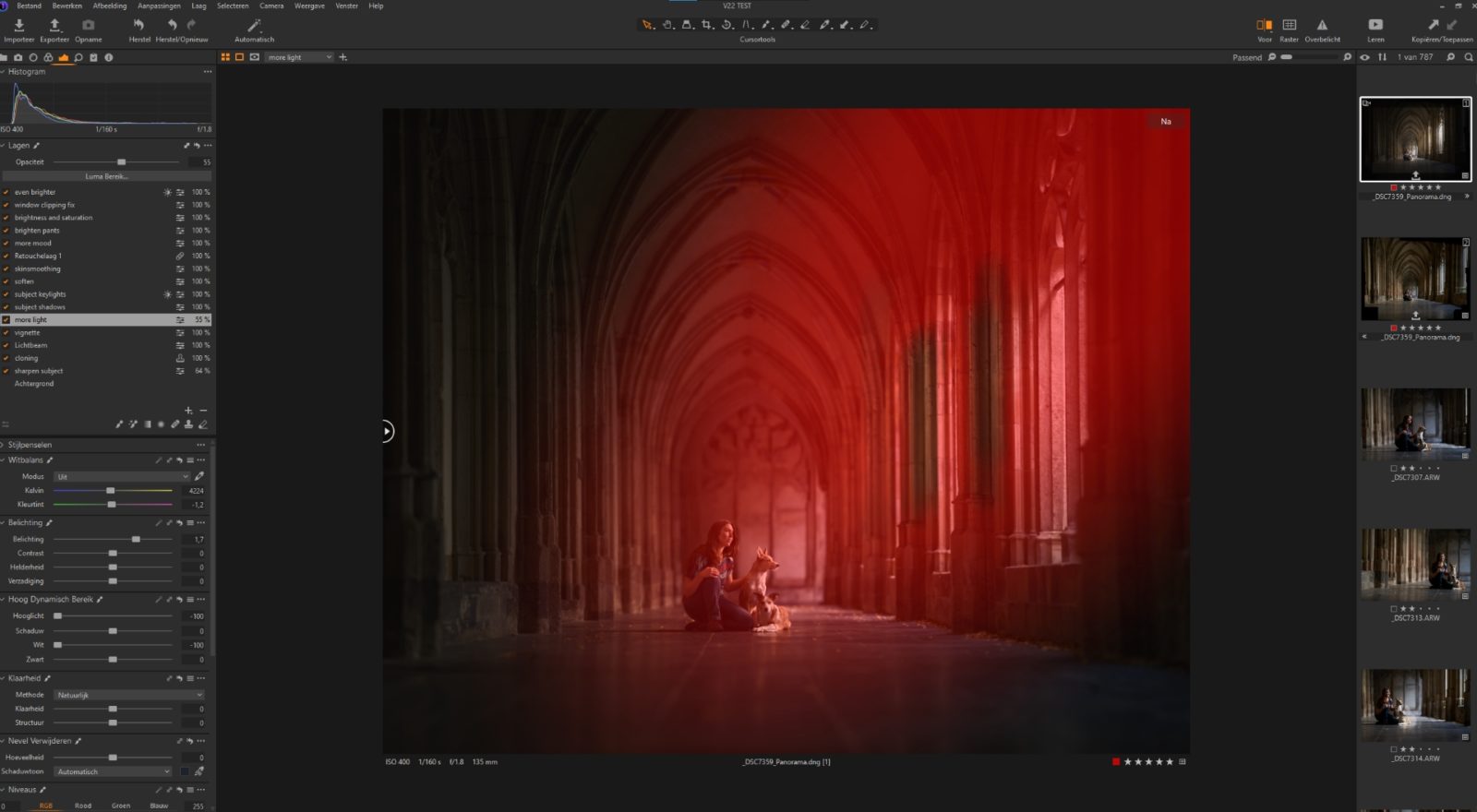Open the Witbalans Modus dropdown
This screenshot has height=812, width=1477.
tap(121, 477)
